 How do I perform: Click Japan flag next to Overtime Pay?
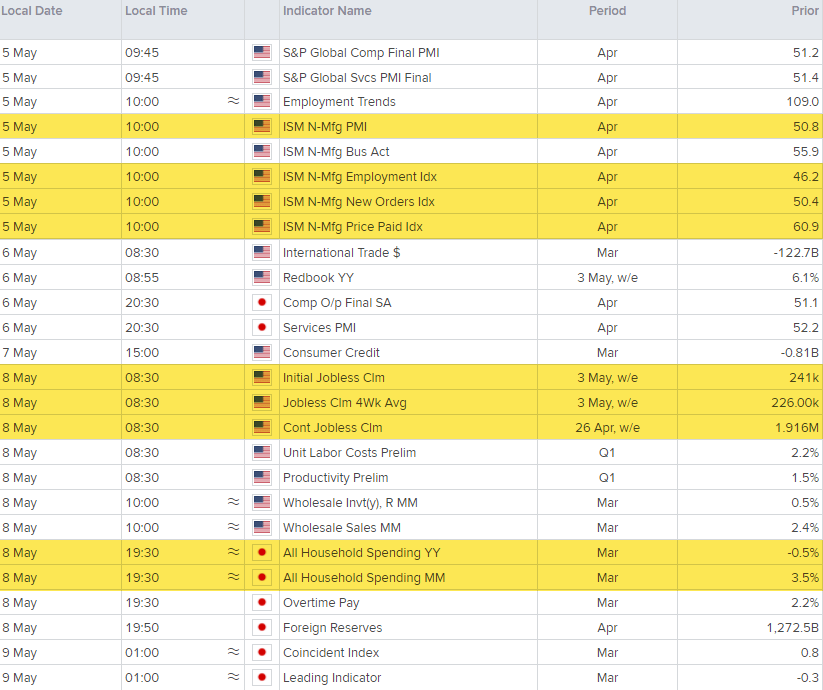point(262,603)
